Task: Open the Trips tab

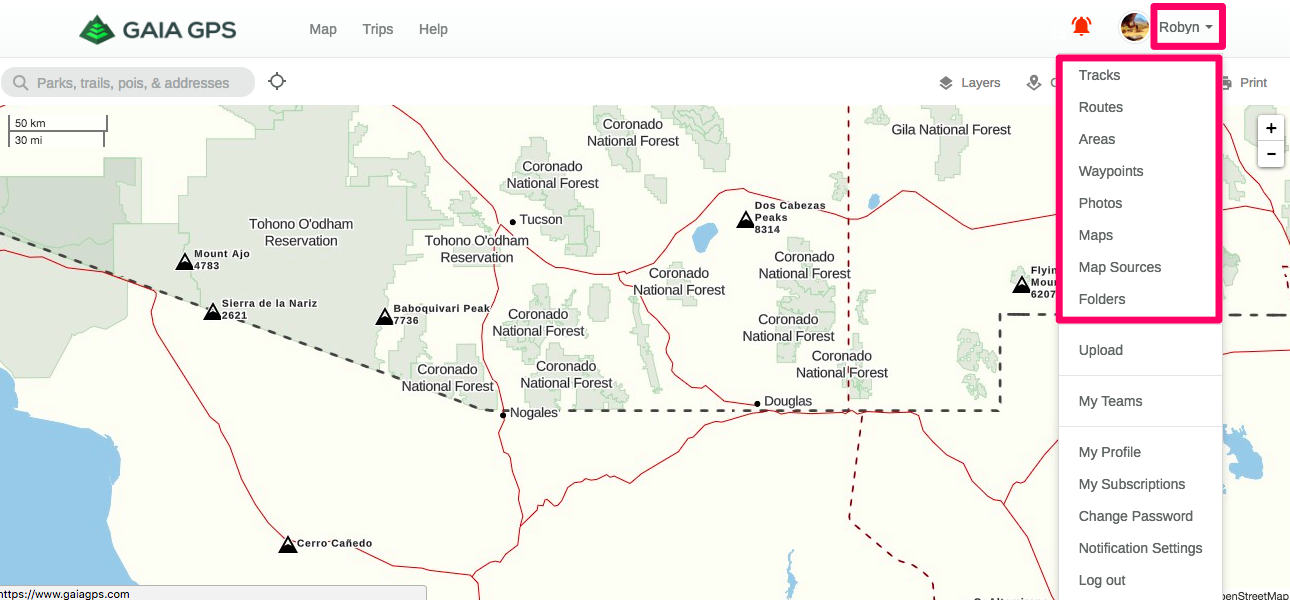Action: pyautogui.click(x=378, y=29)
